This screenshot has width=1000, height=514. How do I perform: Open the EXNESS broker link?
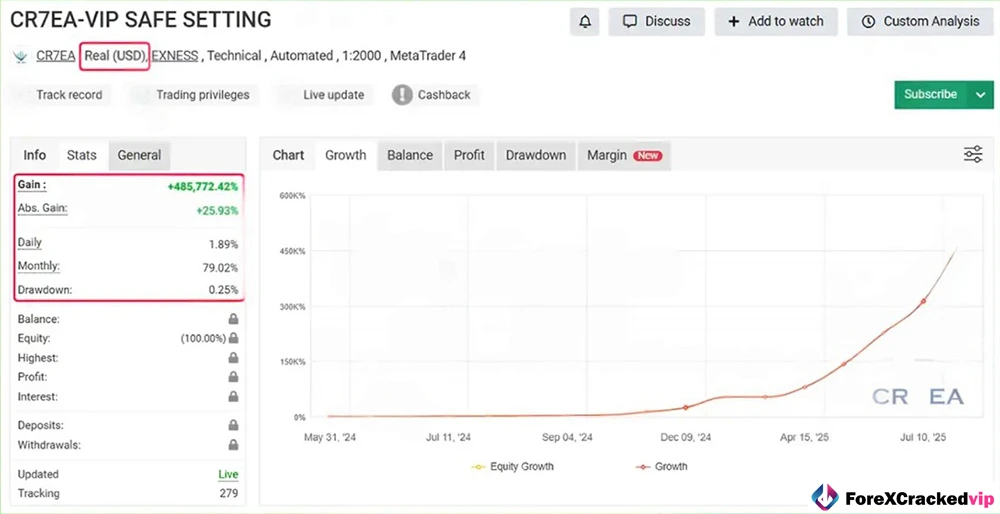coord(175,56)
